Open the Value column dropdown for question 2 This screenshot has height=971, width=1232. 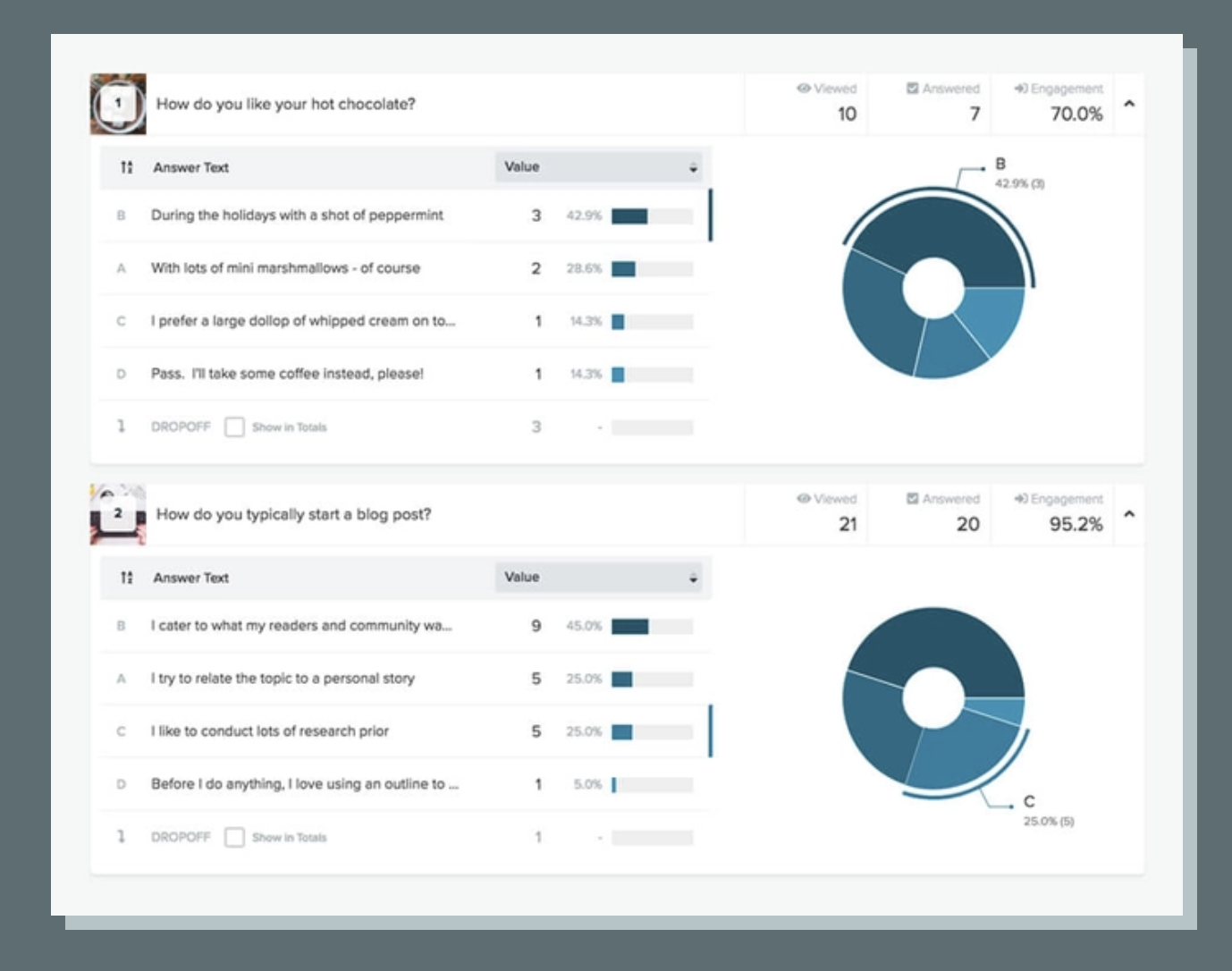pyautogui.click(x=692, y=578)
